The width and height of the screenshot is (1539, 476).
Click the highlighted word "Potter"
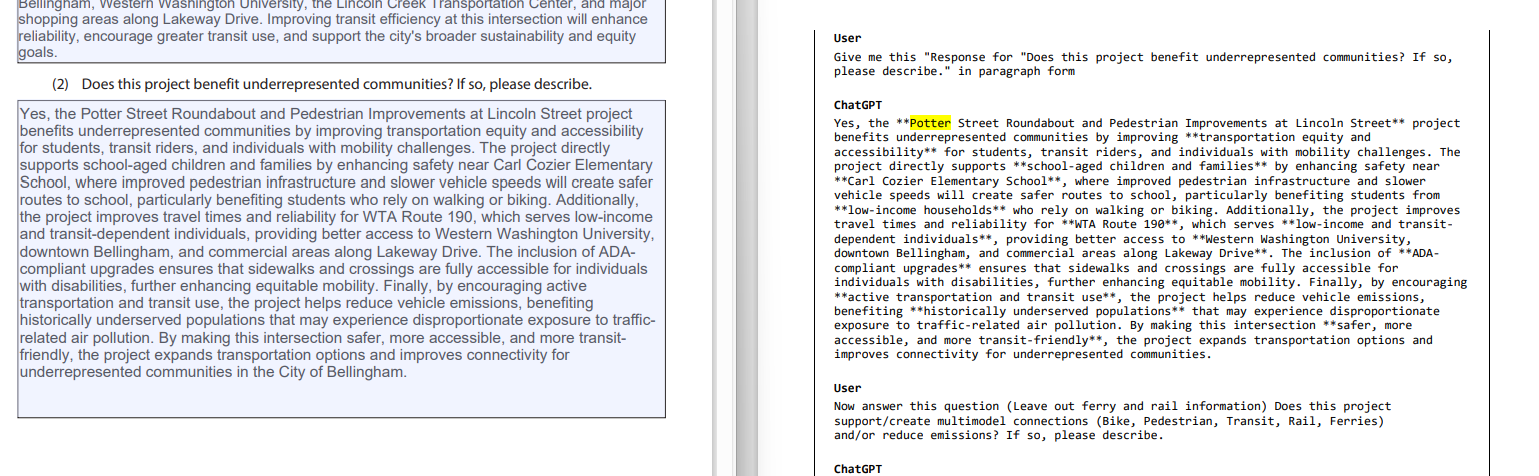(x=930, y=123)
